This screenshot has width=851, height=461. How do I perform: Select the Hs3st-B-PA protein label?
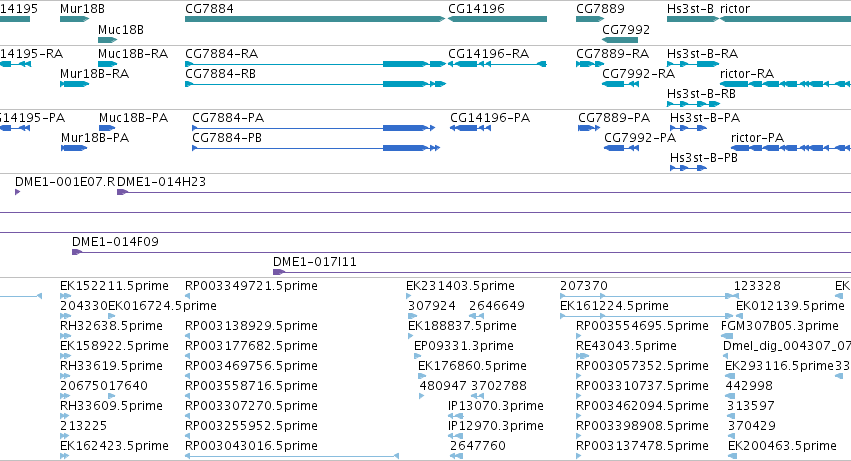pyautogui.click(x=705, y=118)
